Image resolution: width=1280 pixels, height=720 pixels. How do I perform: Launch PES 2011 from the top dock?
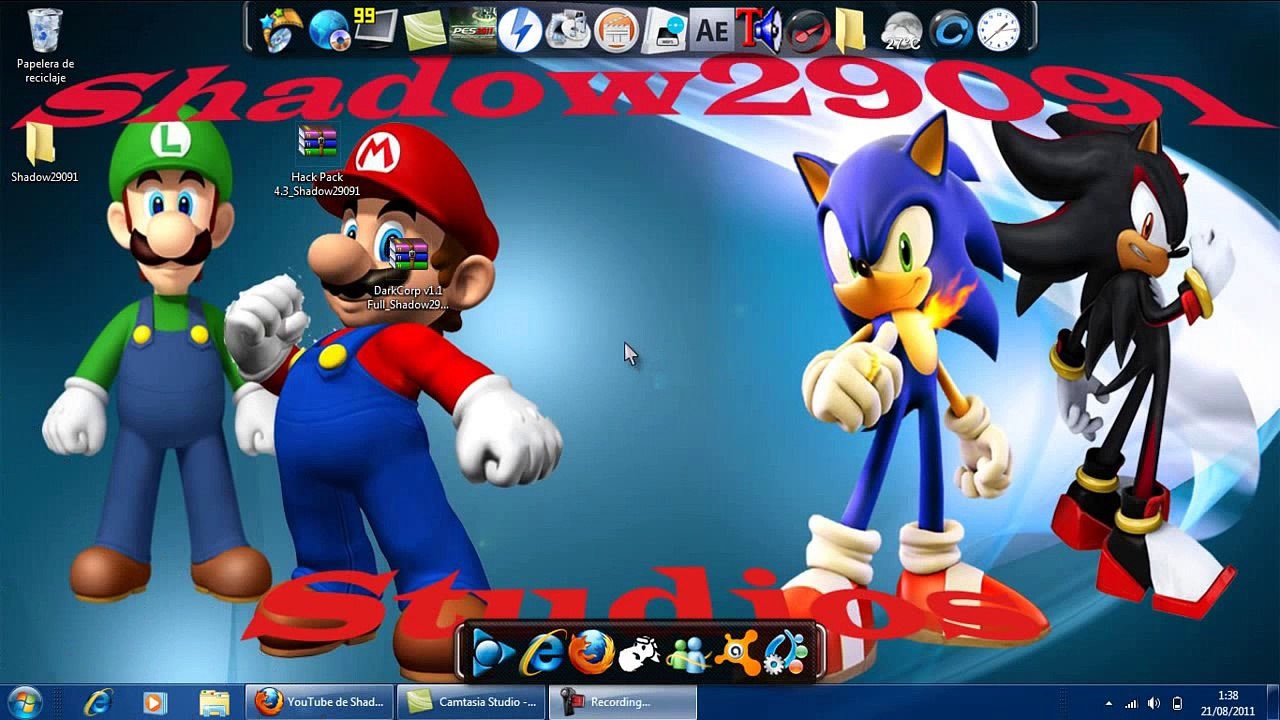click(x=471, y=30)
